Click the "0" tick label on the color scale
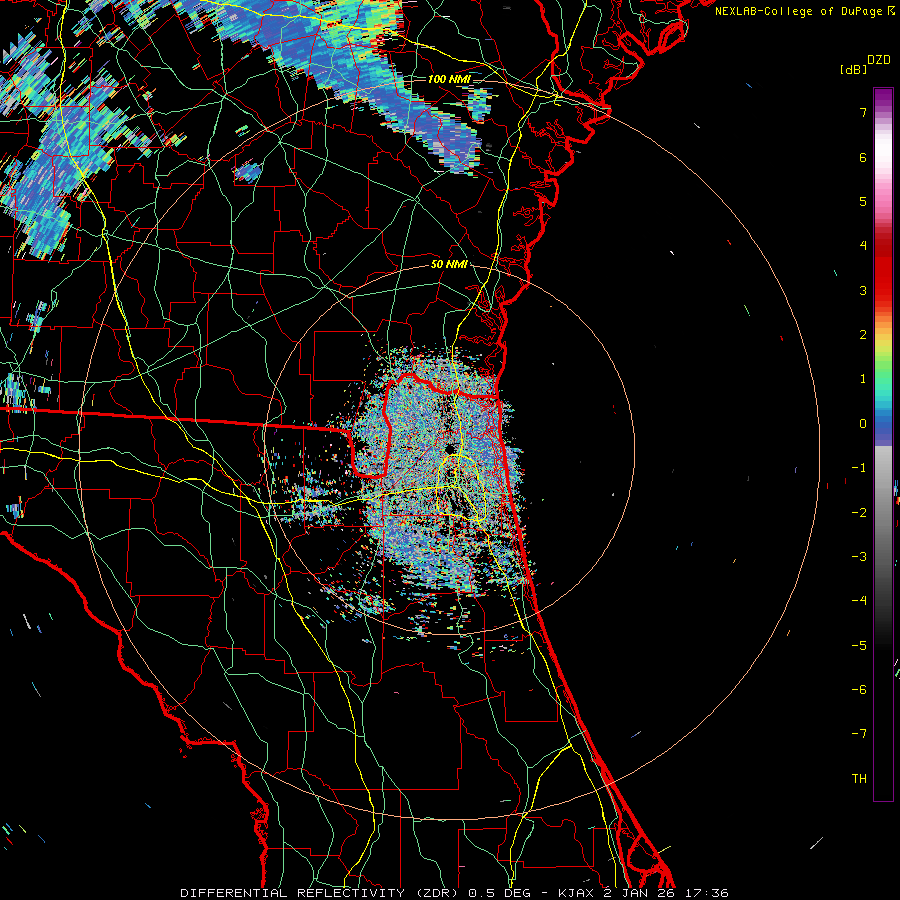The width and height of the screenshot is (900, 900). (x=863, y=424)
